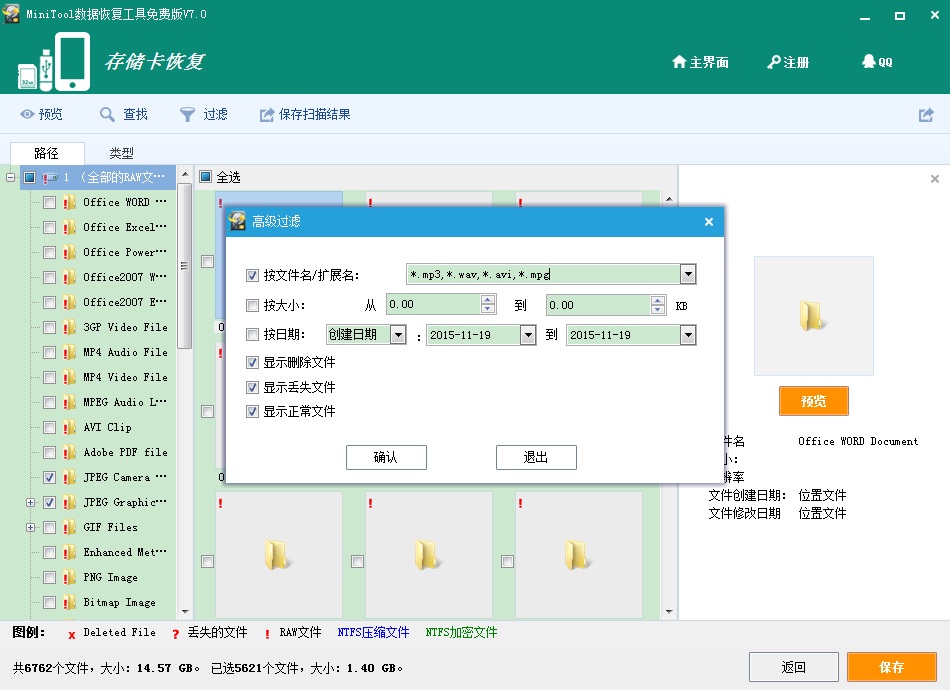Select MPEG Audio tree item
The width and height of the screenshot is (950, 690).
click(x=125, y=402)
